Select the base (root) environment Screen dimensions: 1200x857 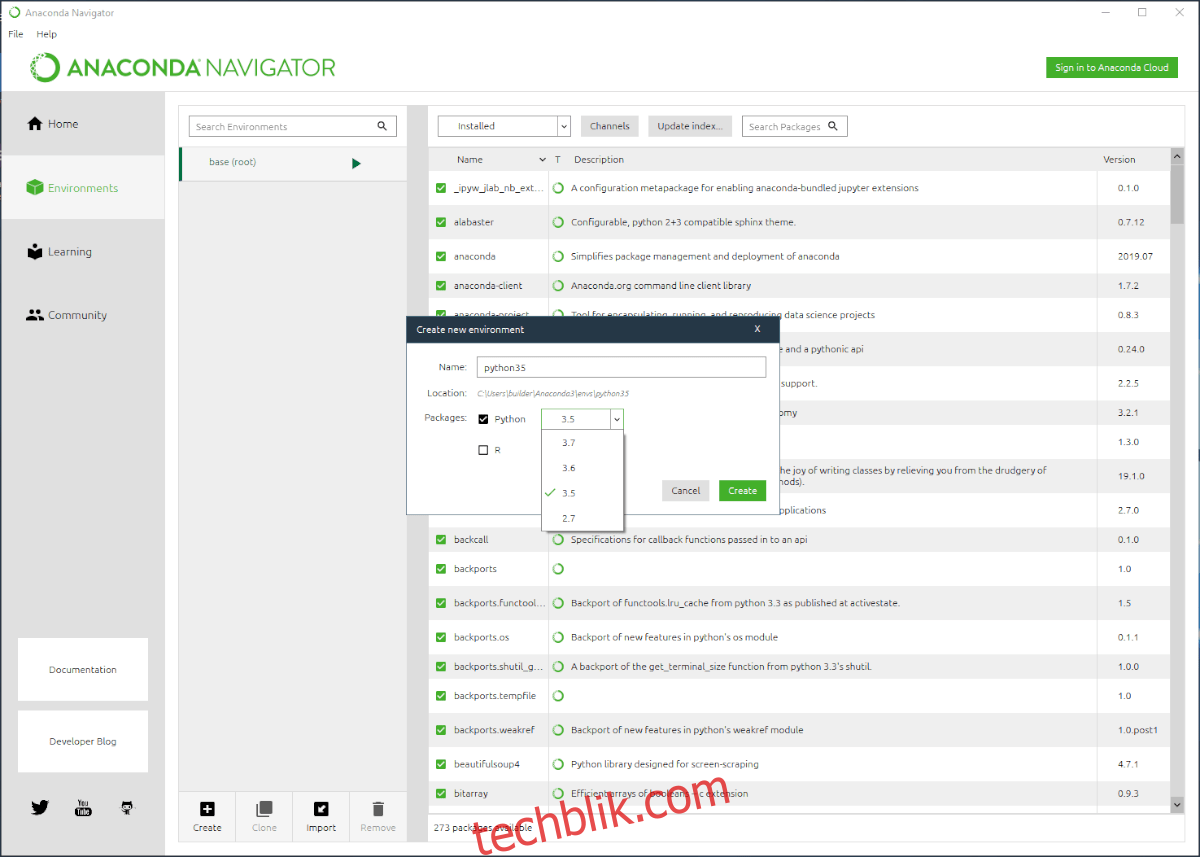[293, 163]
